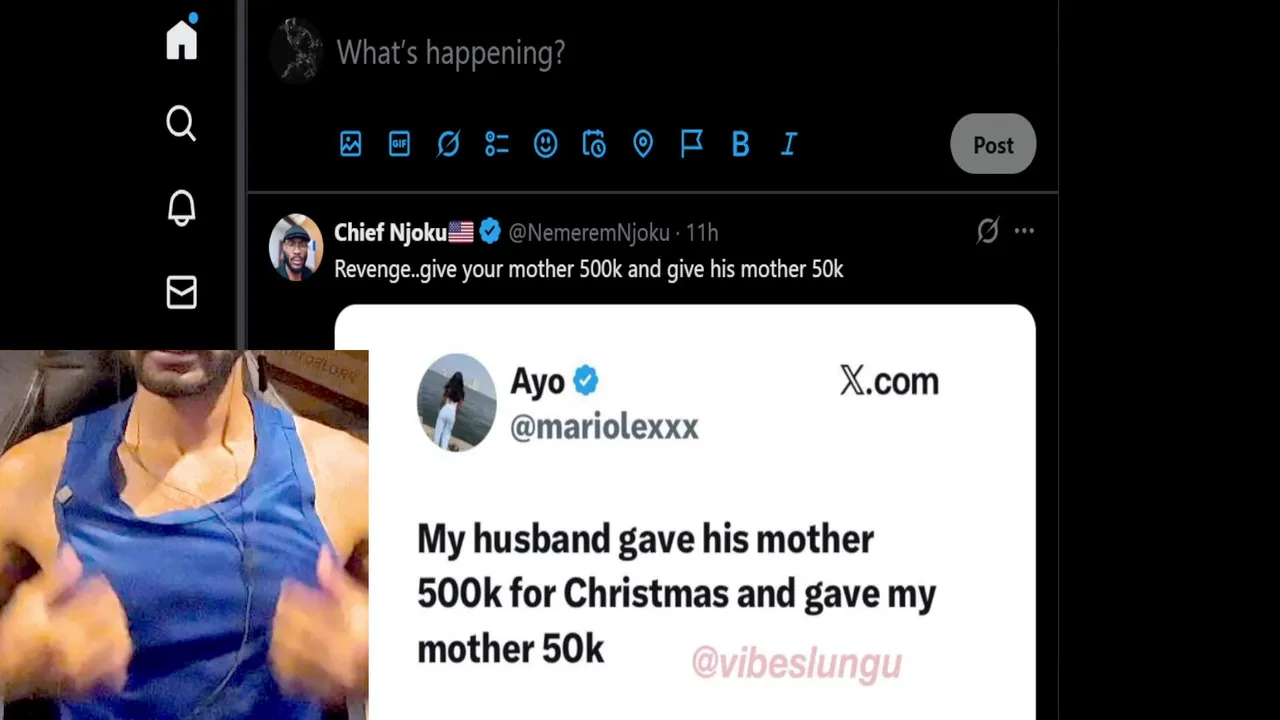This screenshot has height=720, width=1280.
Task: Open the Search/Explore icon
Action: pyautogui.click(x=181, y=124)
